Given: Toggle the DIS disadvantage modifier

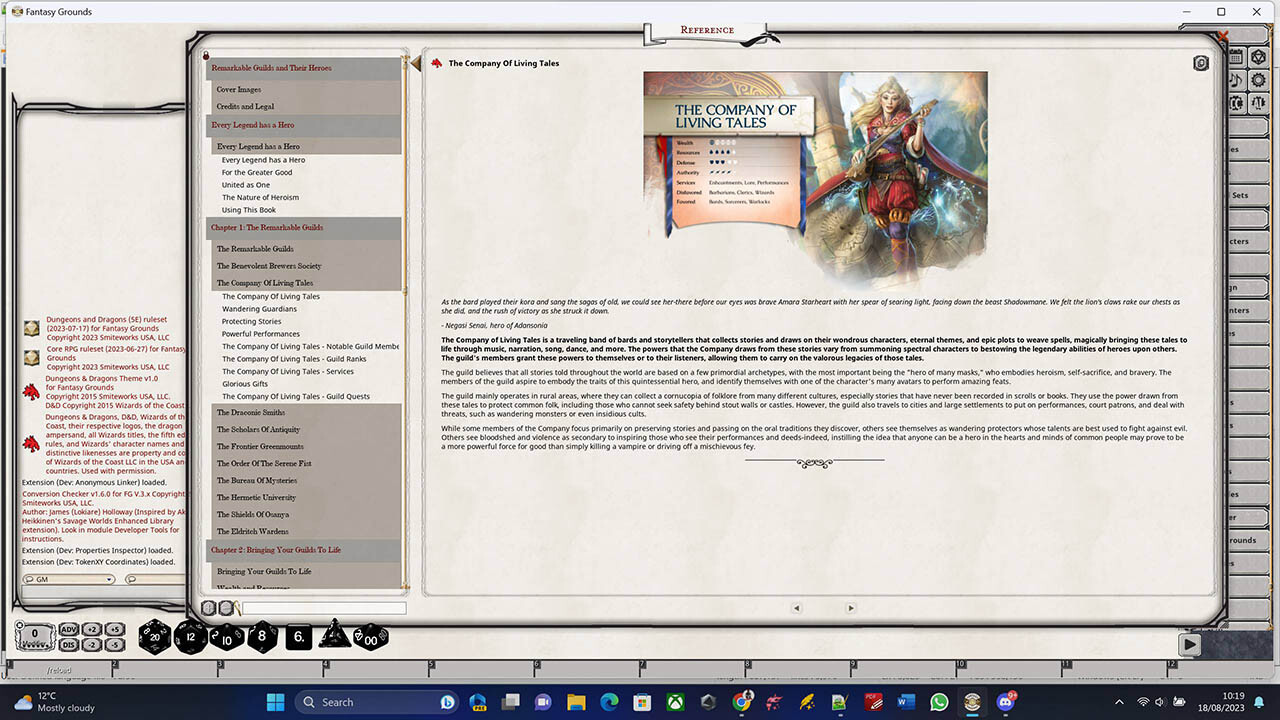Looking at the screenshot, I should tap(68, 645).
